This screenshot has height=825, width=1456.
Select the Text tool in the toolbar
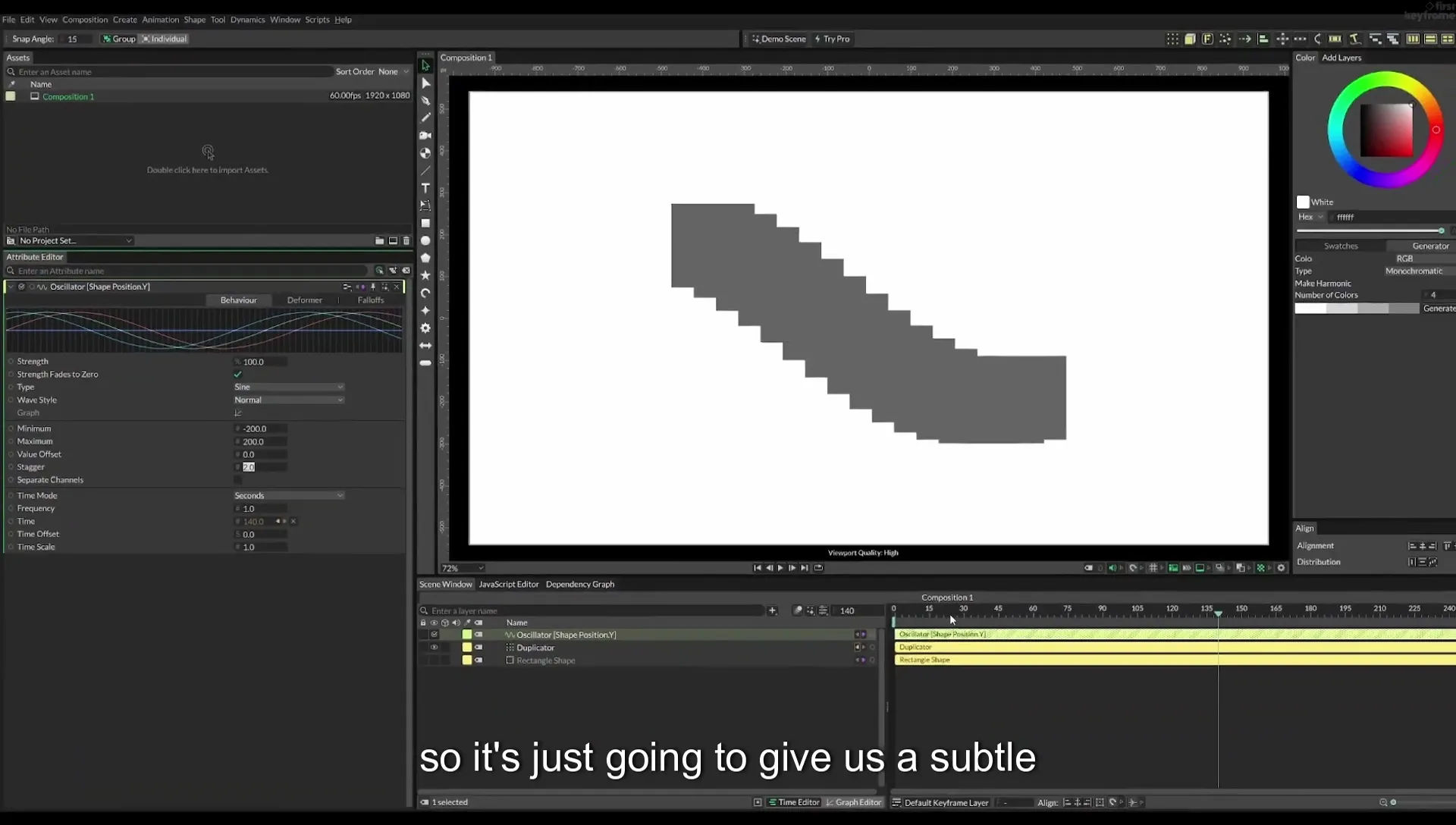click(x=425, y=188)
